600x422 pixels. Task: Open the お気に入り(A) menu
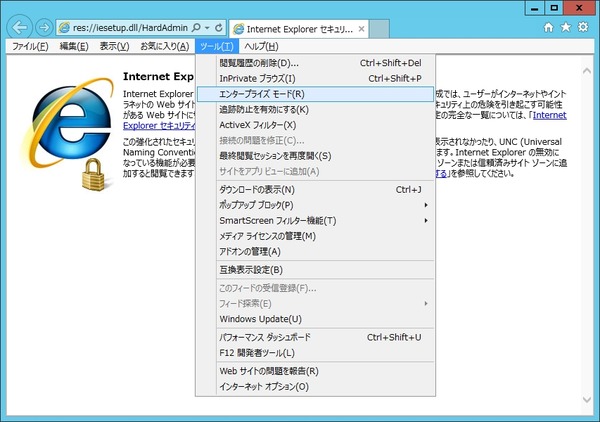(165, 46)
